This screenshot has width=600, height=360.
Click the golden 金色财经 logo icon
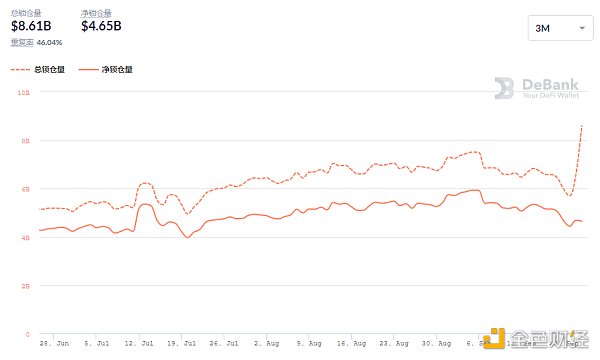(494, 338)
